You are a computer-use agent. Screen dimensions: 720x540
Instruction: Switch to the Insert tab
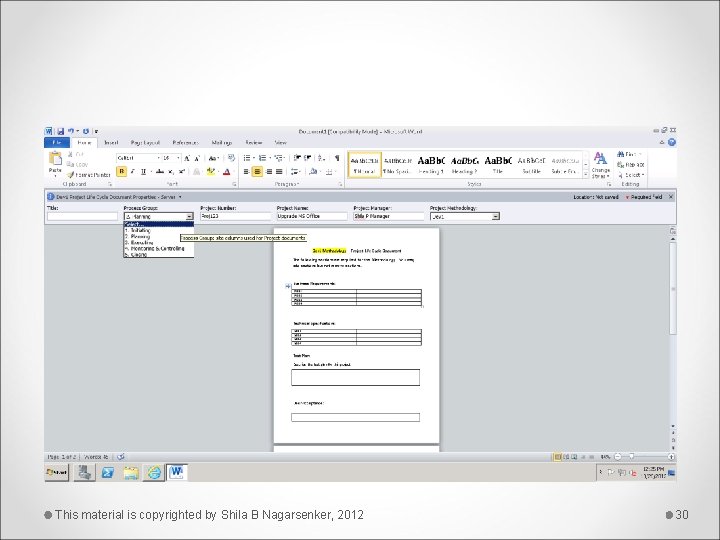(x=111, y=143)
